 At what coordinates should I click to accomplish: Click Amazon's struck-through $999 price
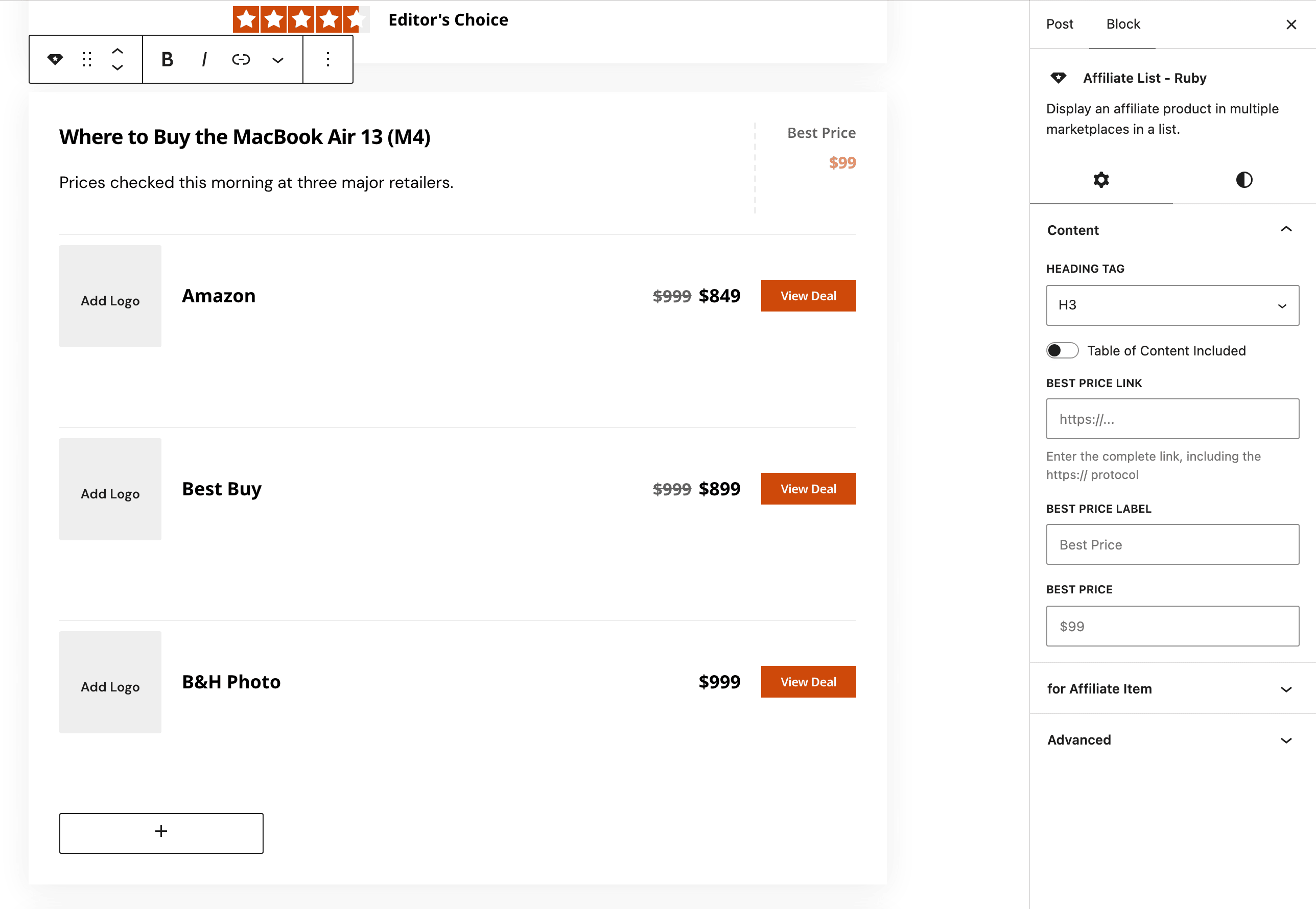point(672,296)
